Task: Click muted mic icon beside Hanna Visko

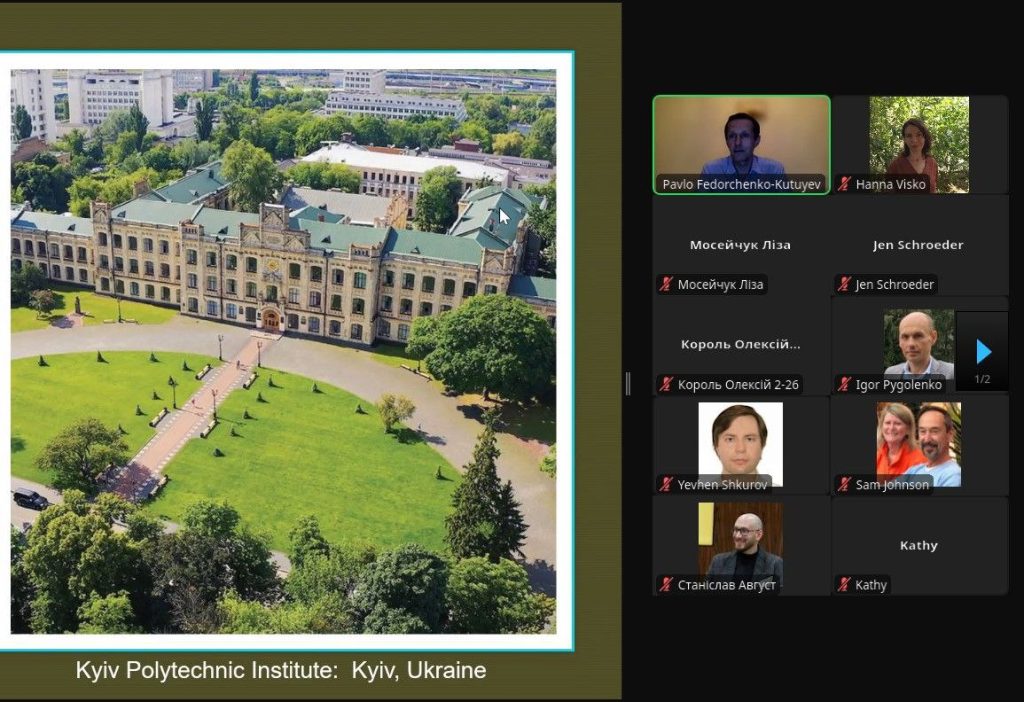Action: [844, 184]
